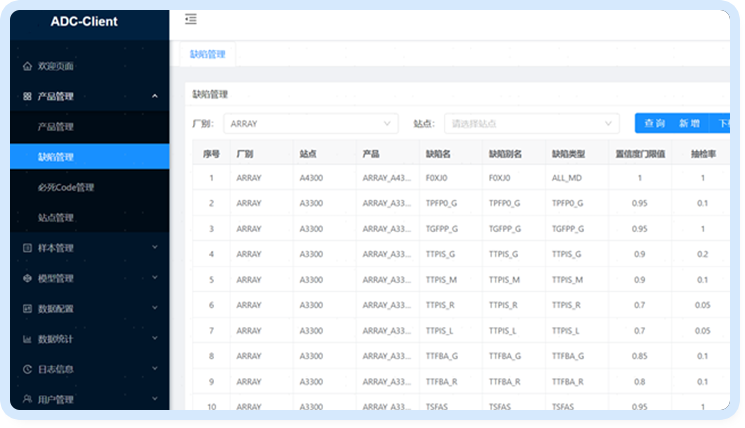Open 必死Code管理 in the sidebar
The image size is (745, 428).
coord(65,187)
